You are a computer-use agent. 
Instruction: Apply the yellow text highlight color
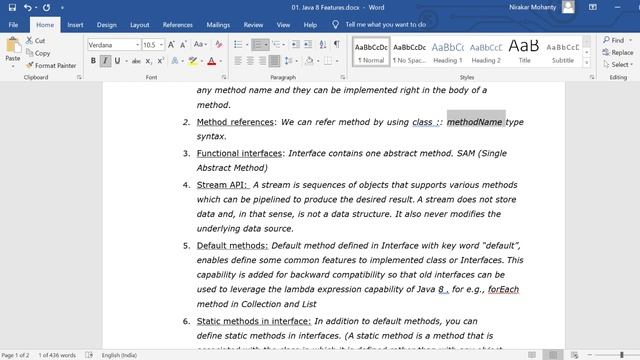coord(193,61)
